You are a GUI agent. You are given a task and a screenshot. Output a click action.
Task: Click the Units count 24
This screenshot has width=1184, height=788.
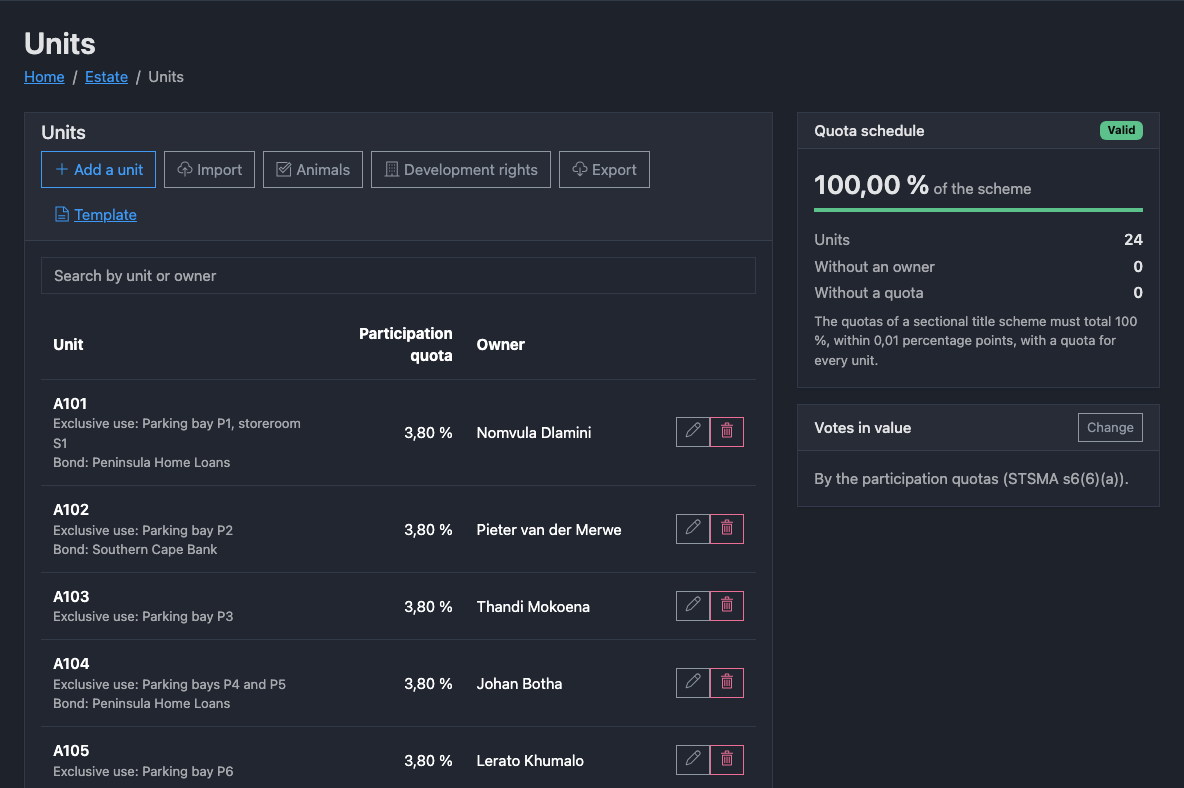click(x=1133, y=240)
